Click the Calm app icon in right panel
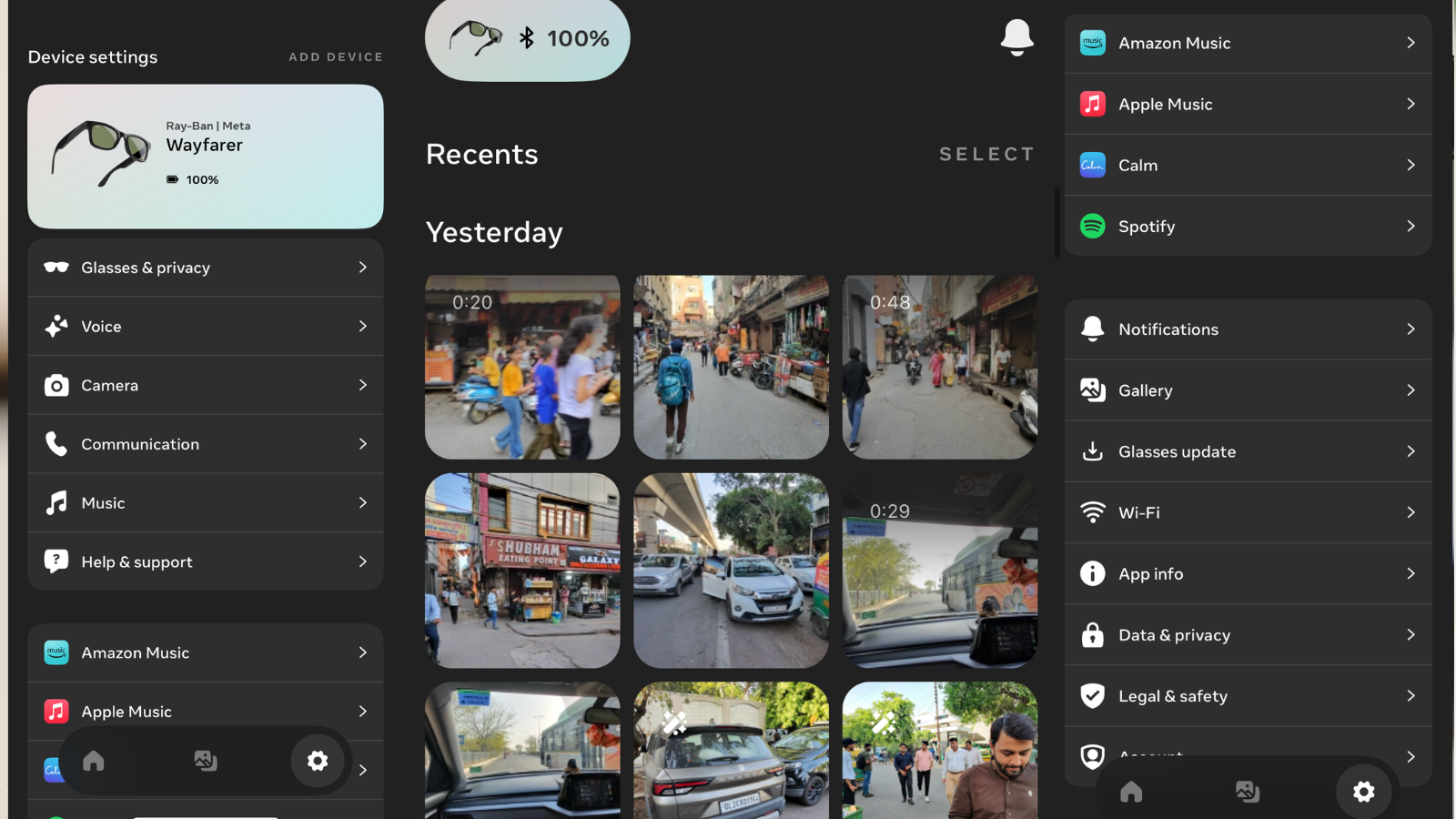The width and height of the screenshot is (1456, 819). [1092, 165]
